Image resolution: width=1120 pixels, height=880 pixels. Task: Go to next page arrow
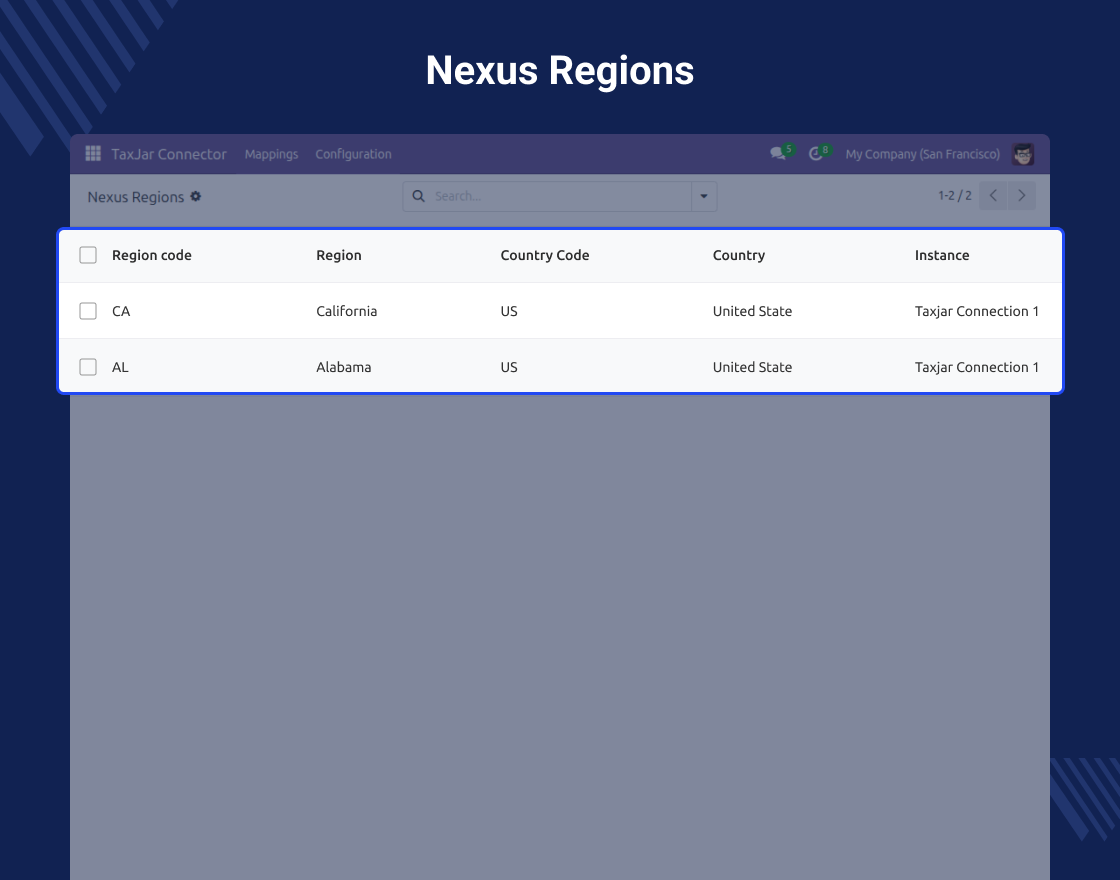[x=1021, y=196]
